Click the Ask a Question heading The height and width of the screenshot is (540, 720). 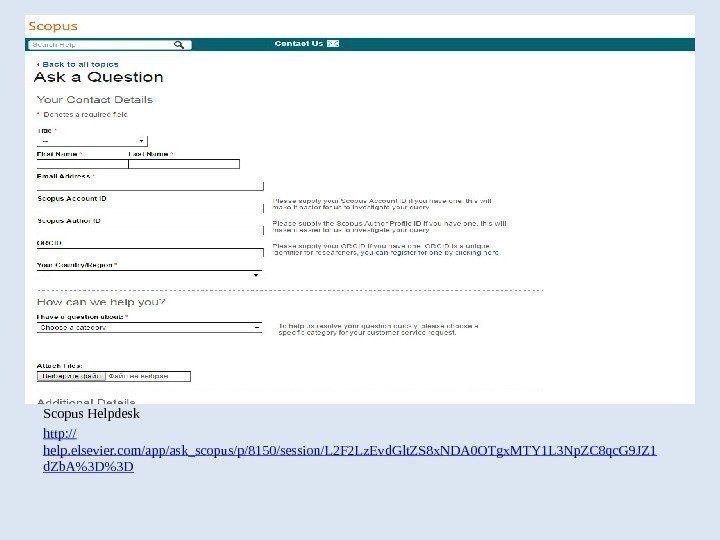pyautogui.click(x=98, y=77)
